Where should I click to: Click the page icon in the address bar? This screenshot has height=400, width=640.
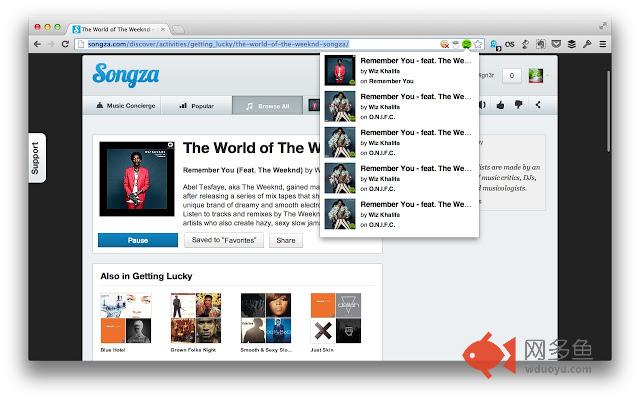(x=81, y=44)
